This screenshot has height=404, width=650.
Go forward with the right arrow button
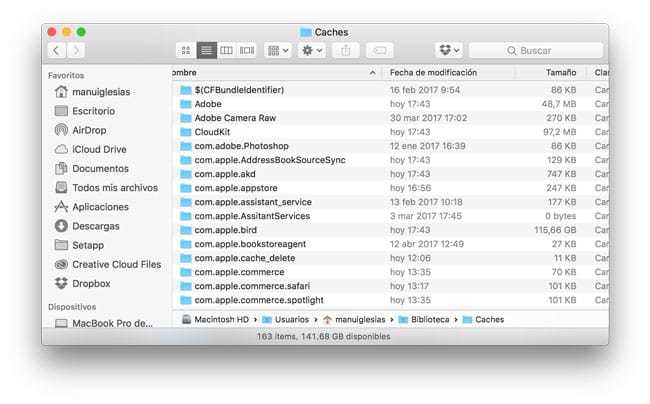[x=76, y=51]
